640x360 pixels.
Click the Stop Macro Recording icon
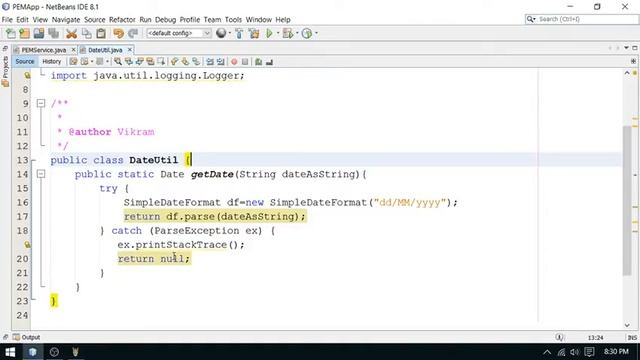[x=245, y=62]
